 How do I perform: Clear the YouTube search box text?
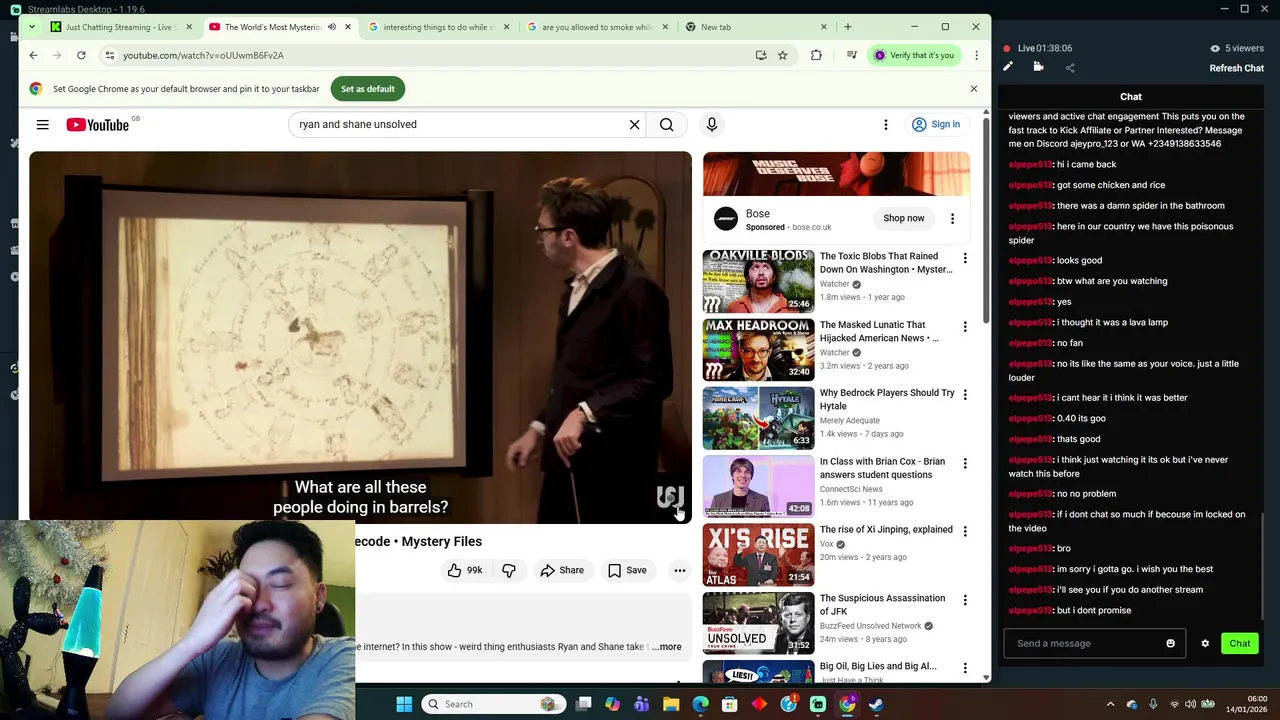[x=634, y=124]
